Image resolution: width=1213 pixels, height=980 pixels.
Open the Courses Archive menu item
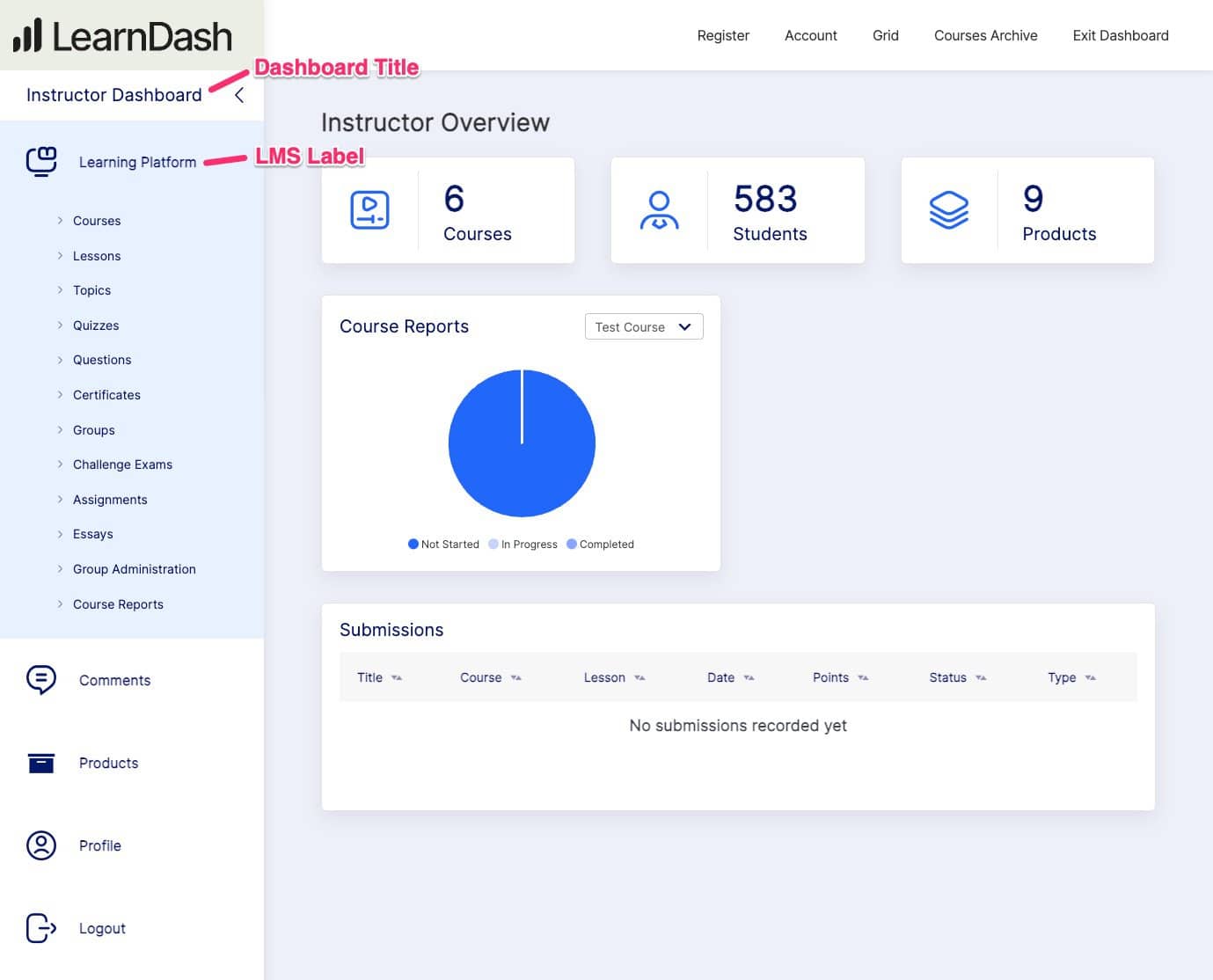tap(986, 35)
